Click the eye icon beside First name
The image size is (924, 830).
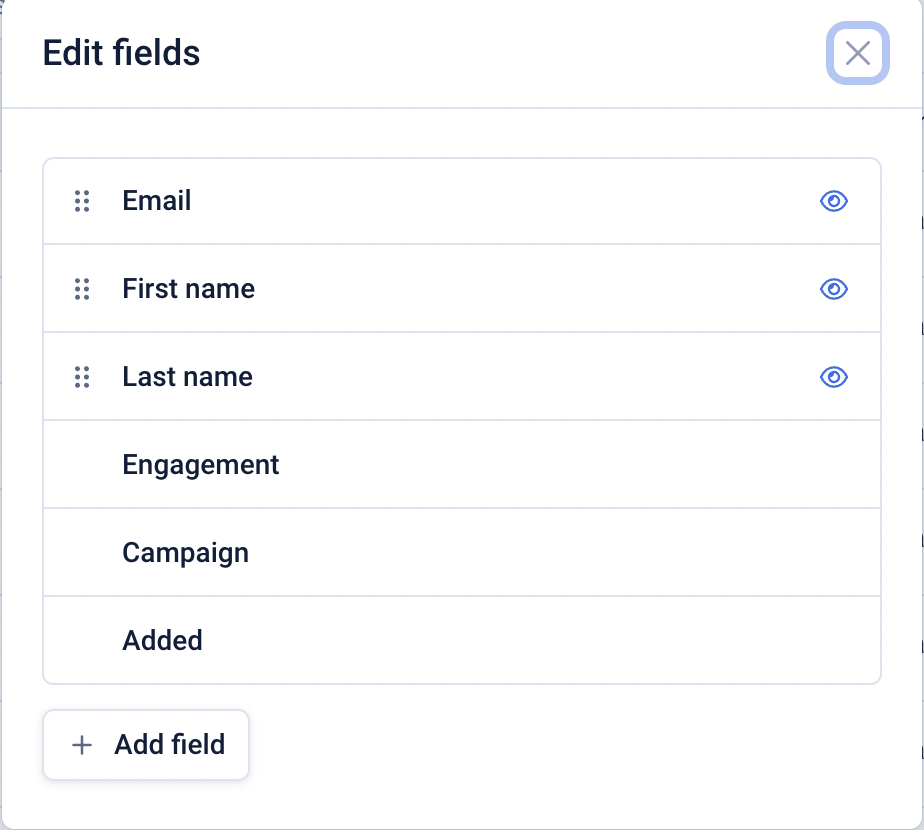point(833,288)
